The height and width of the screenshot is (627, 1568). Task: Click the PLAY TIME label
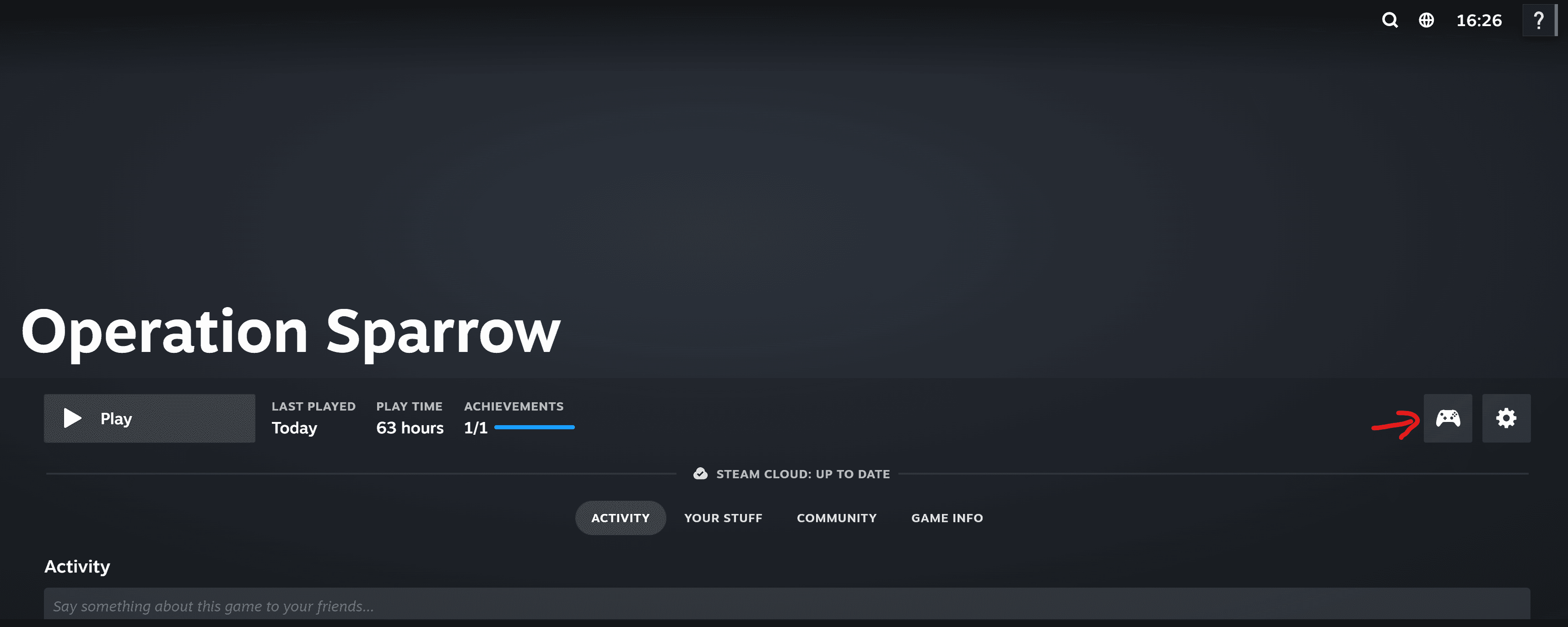point(409,406)
